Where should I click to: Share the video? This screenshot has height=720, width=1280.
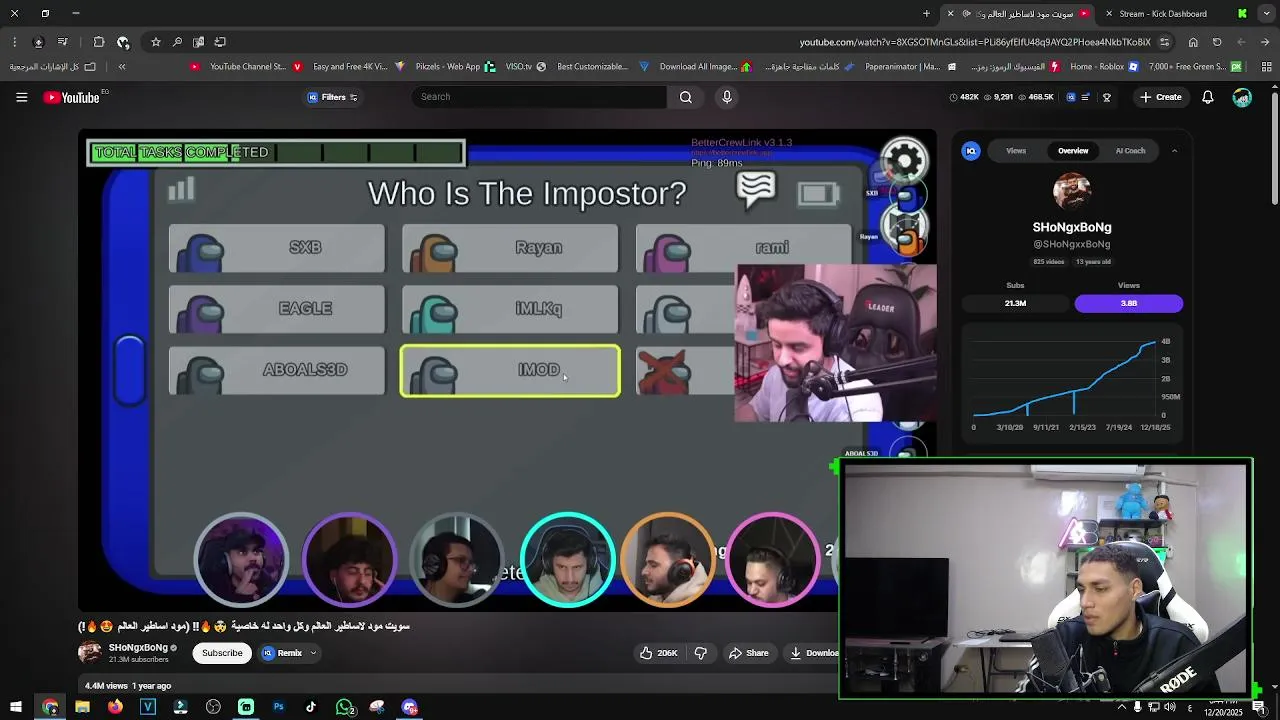coord(748,653)
